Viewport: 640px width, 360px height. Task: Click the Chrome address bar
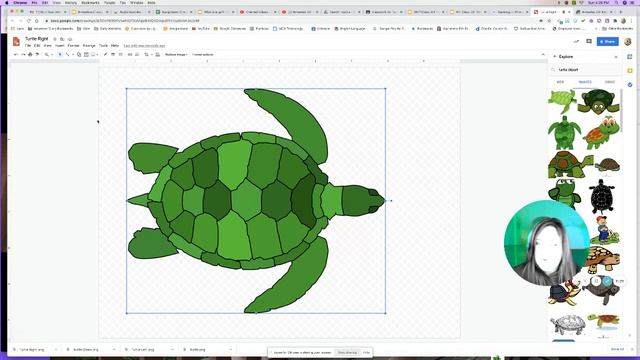pyautogui.click(x=286, y=20)
